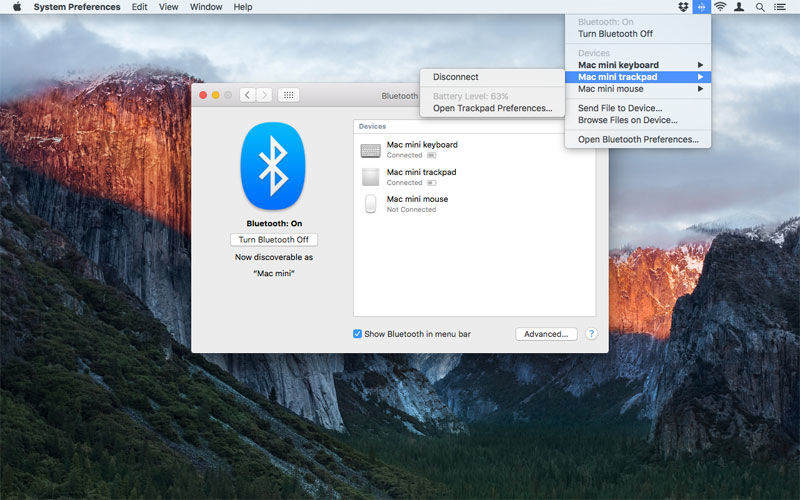
Task: Choose Open Trackpad Preferences
Action: click(492, 108)
